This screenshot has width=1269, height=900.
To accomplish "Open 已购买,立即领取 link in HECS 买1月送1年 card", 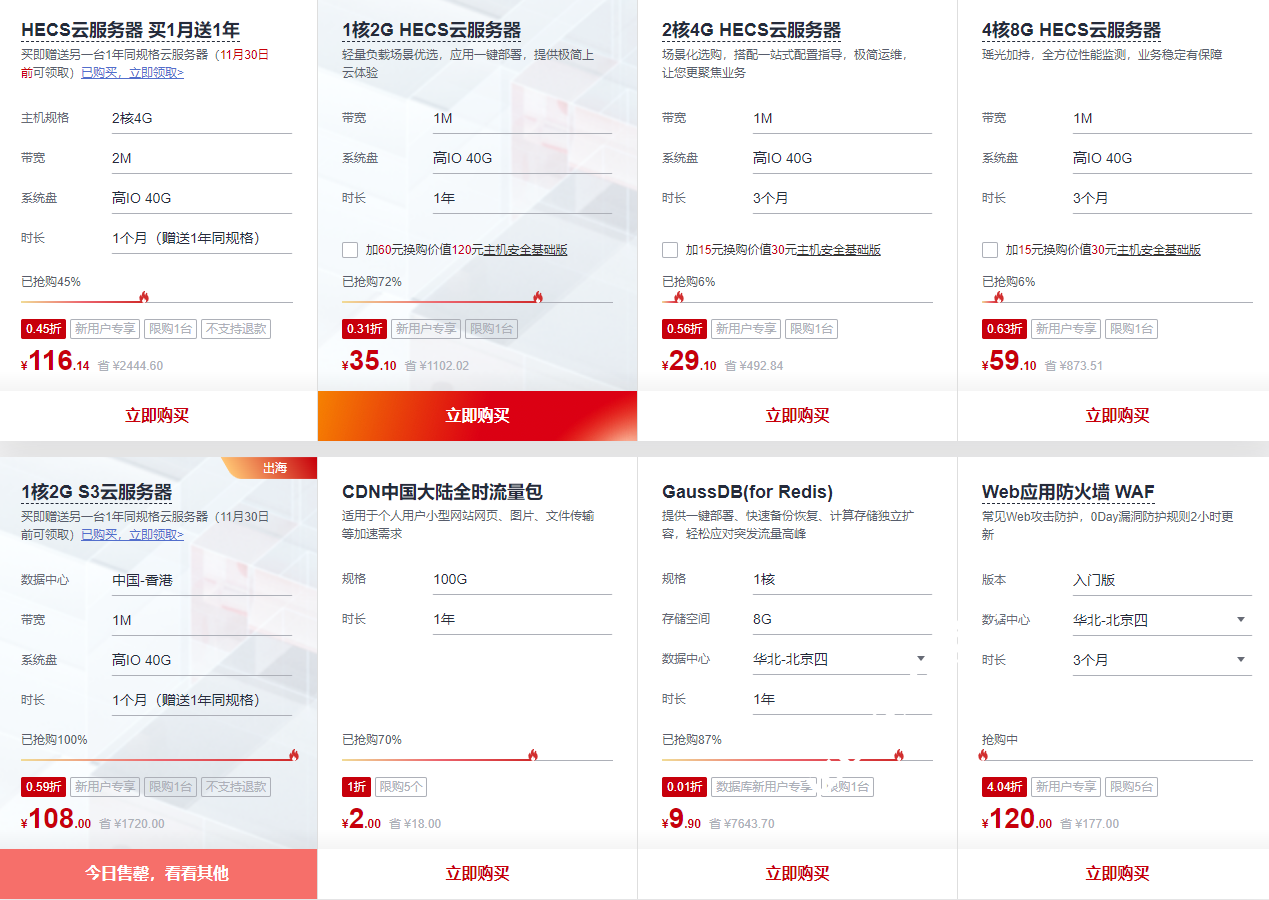I will [132, 72].
